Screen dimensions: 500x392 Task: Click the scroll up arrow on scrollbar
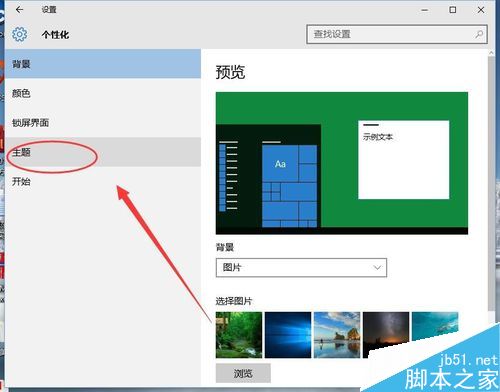(x=491, y=53)
